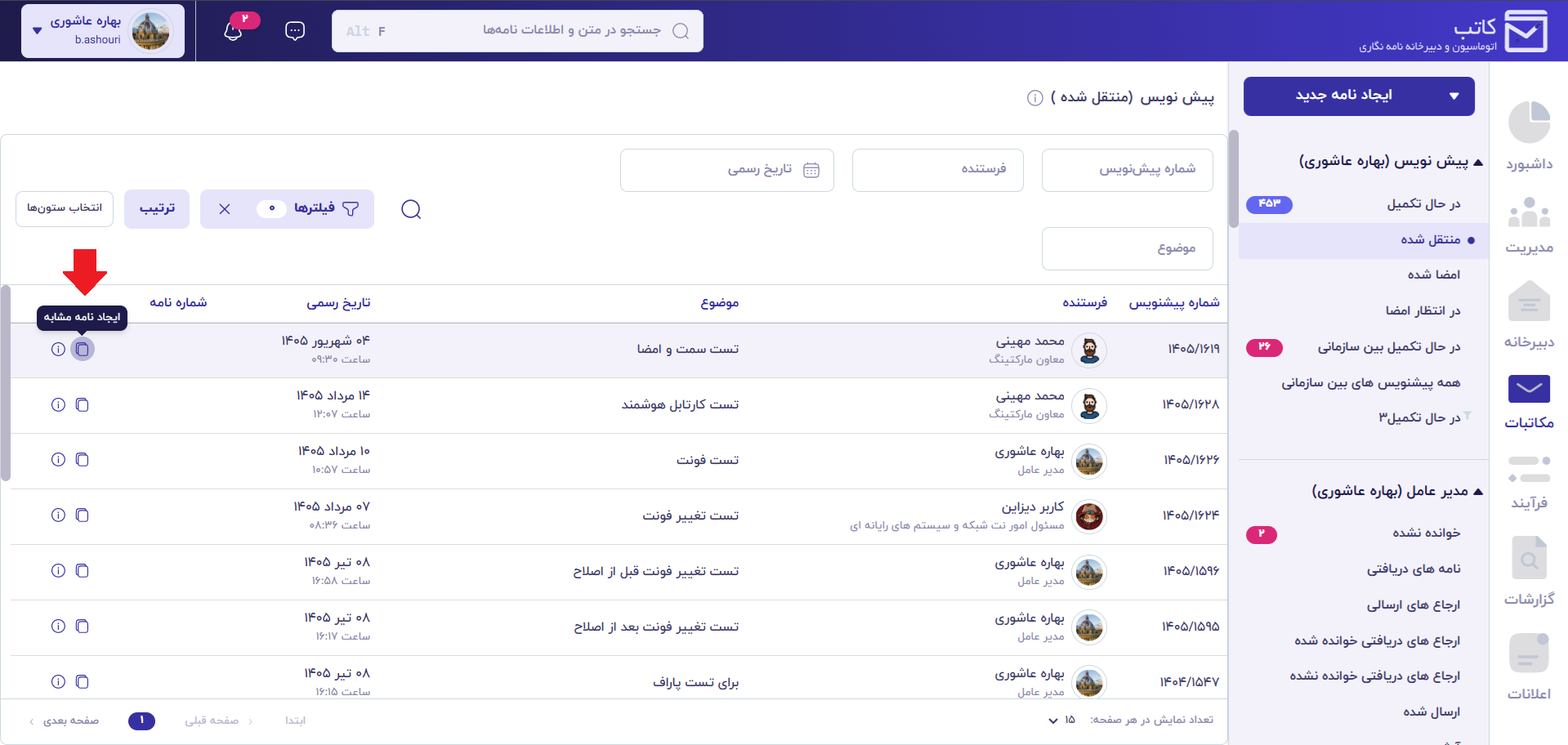Viewport: 1568px width, 745px height.
Task: Open فرآیند in the sidebar
Action: click(1529, 483)
